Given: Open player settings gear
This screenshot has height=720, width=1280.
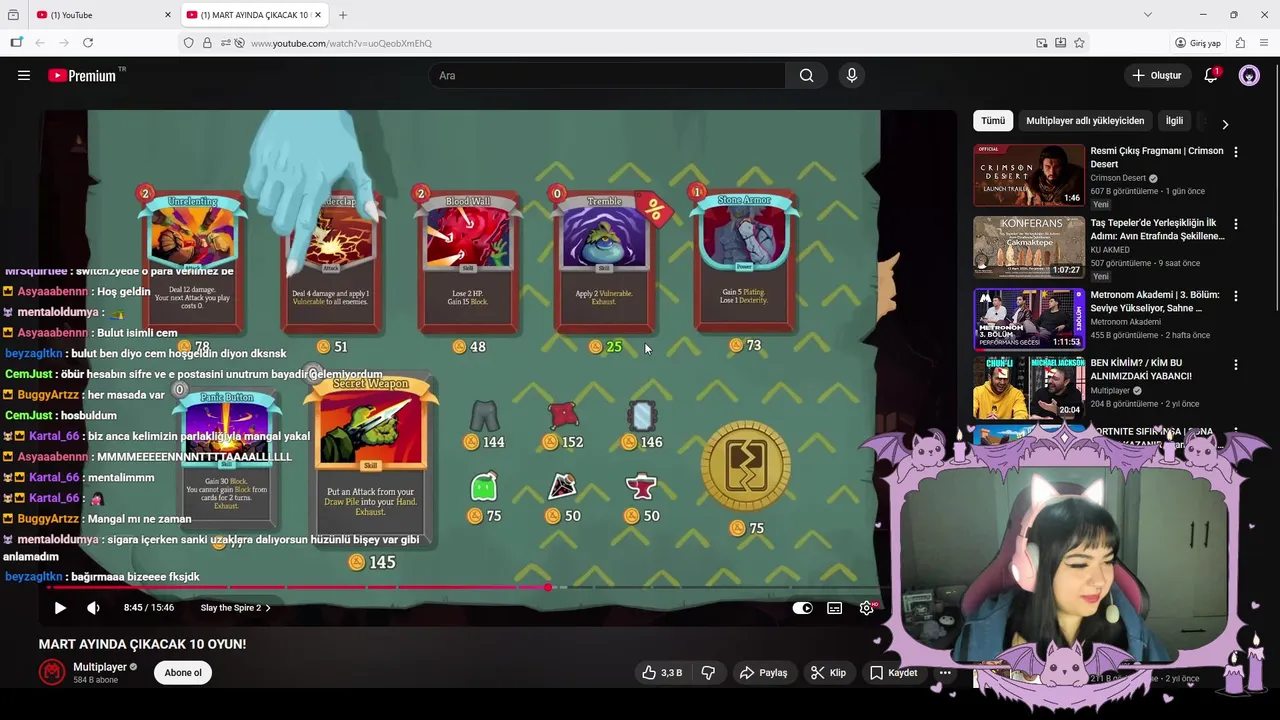Looking at the screenshot, I should click(867, 608).
